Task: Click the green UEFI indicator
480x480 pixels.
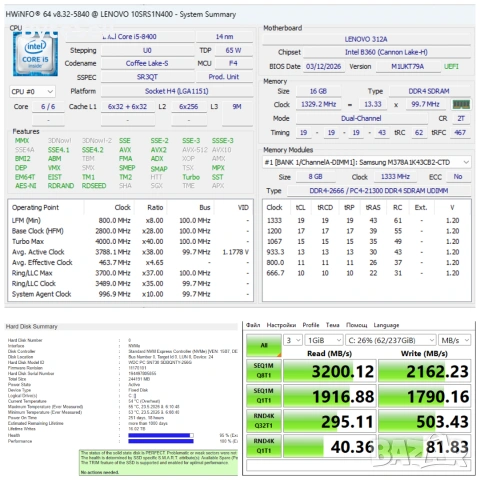Action: click(451, 67)
